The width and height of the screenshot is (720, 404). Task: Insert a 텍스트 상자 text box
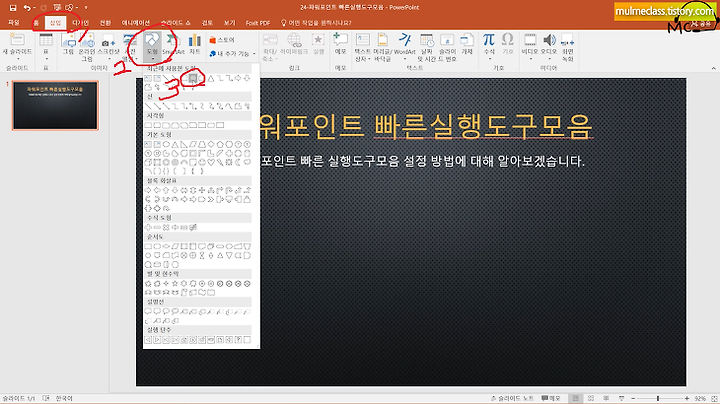click(x=362, y=47)
